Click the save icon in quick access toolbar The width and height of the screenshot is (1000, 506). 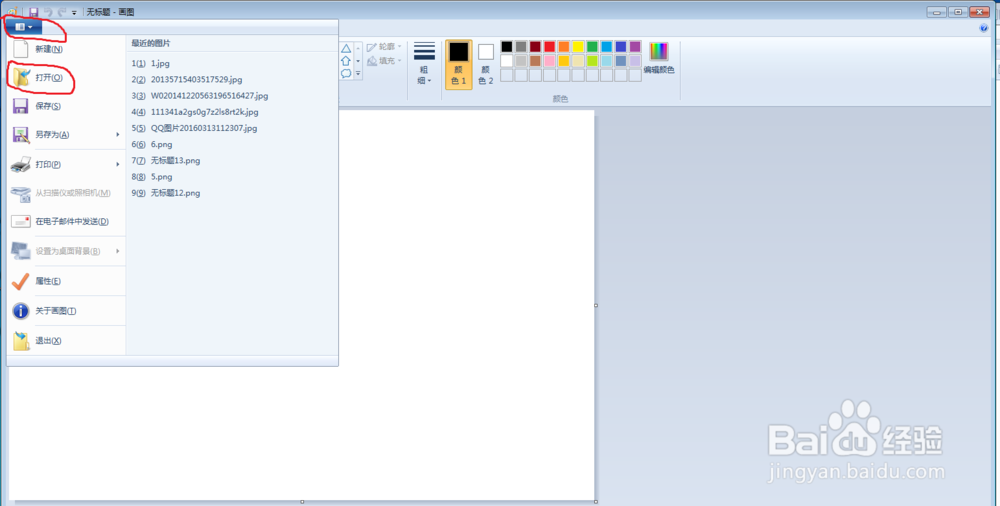(34, 12)
